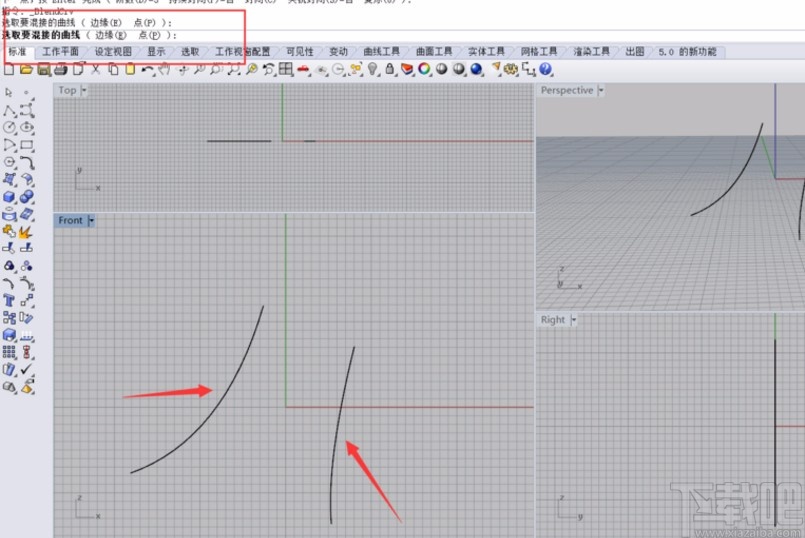This screenshot has height=538, width=805.
Task: Open help with the question mark icon
Action: point(546,69)
